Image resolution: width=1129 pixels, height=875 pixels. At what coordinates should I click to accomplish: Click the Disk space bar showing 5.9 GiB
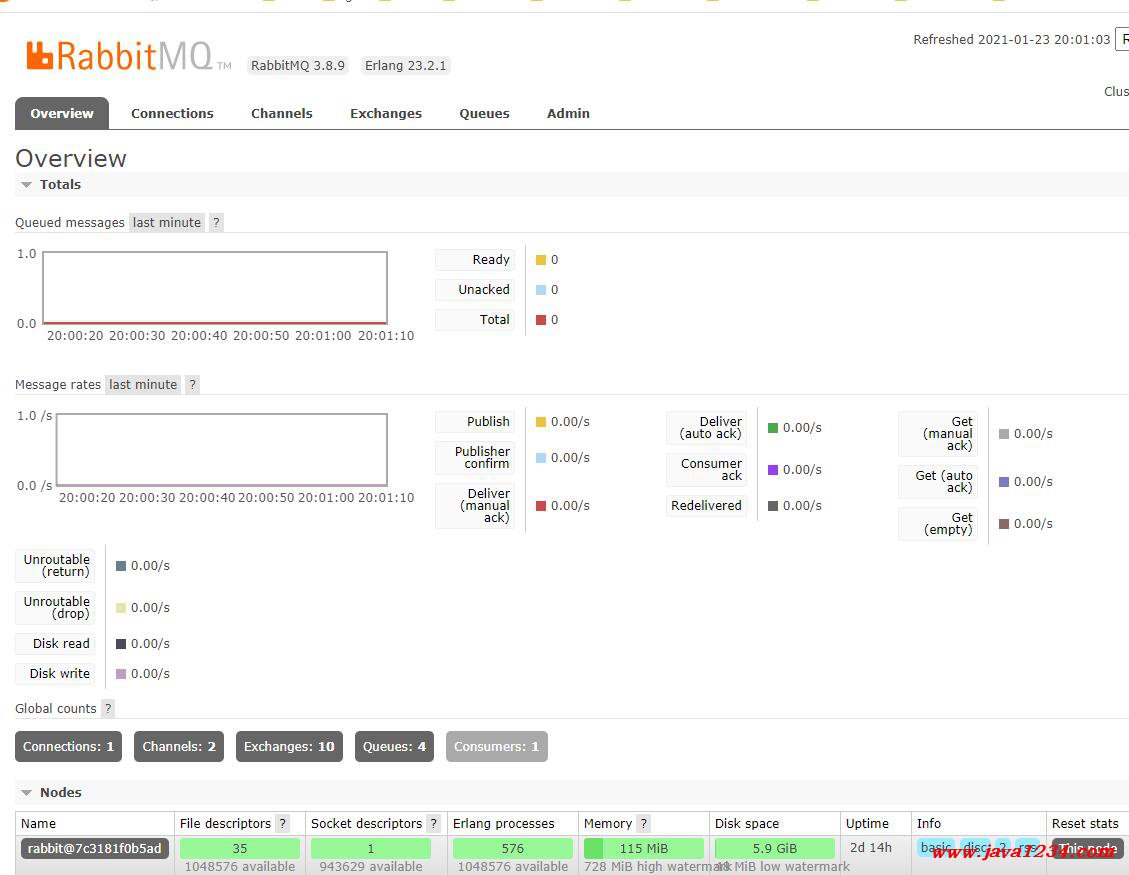coord(775,848)
